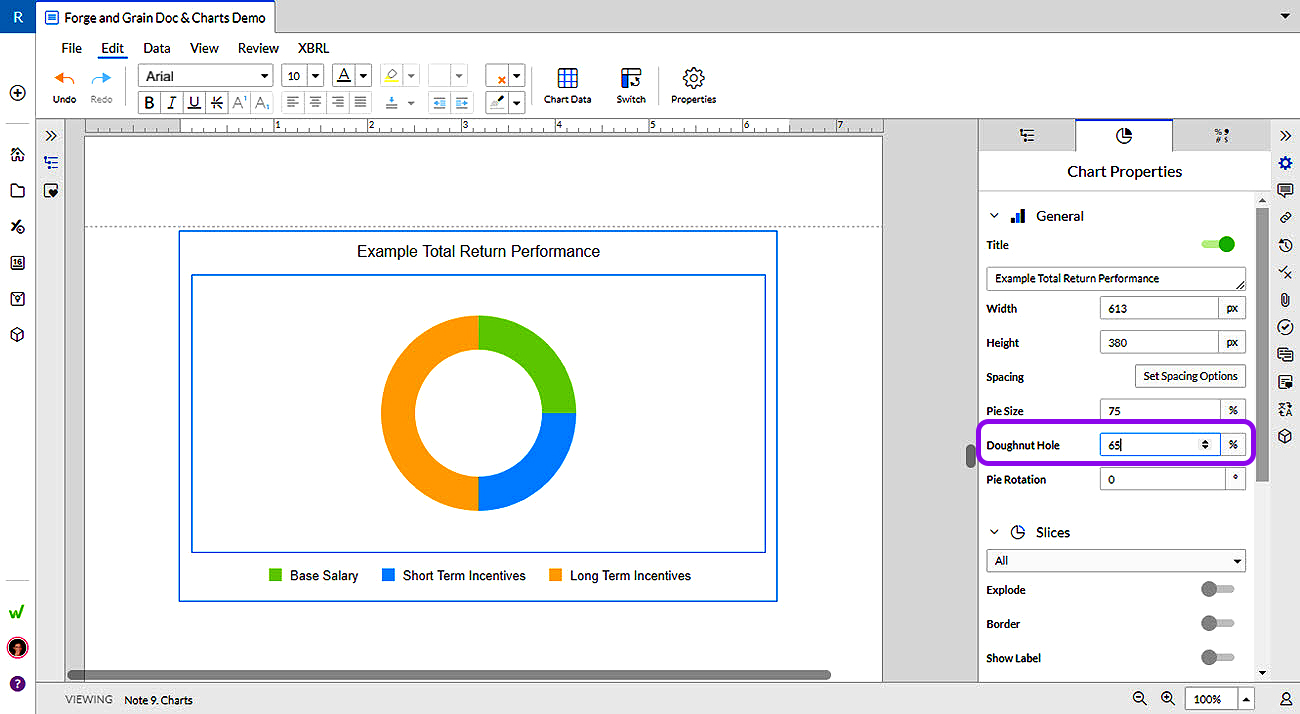Open the XBRL menu

tap(313, 48)
